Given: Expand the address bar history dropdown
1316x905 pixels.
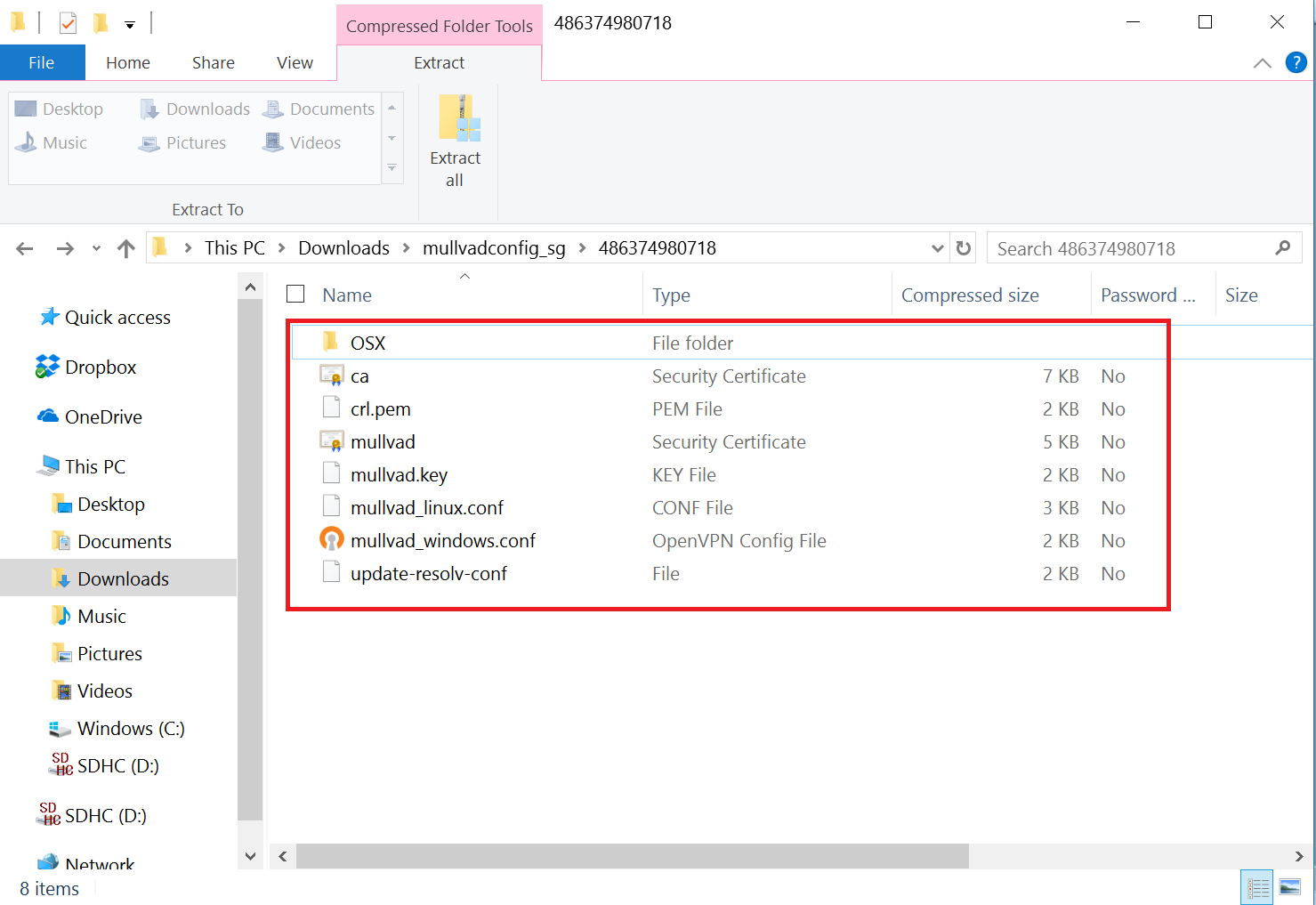Looking at the screenshot, I should (x=937, y=248).
